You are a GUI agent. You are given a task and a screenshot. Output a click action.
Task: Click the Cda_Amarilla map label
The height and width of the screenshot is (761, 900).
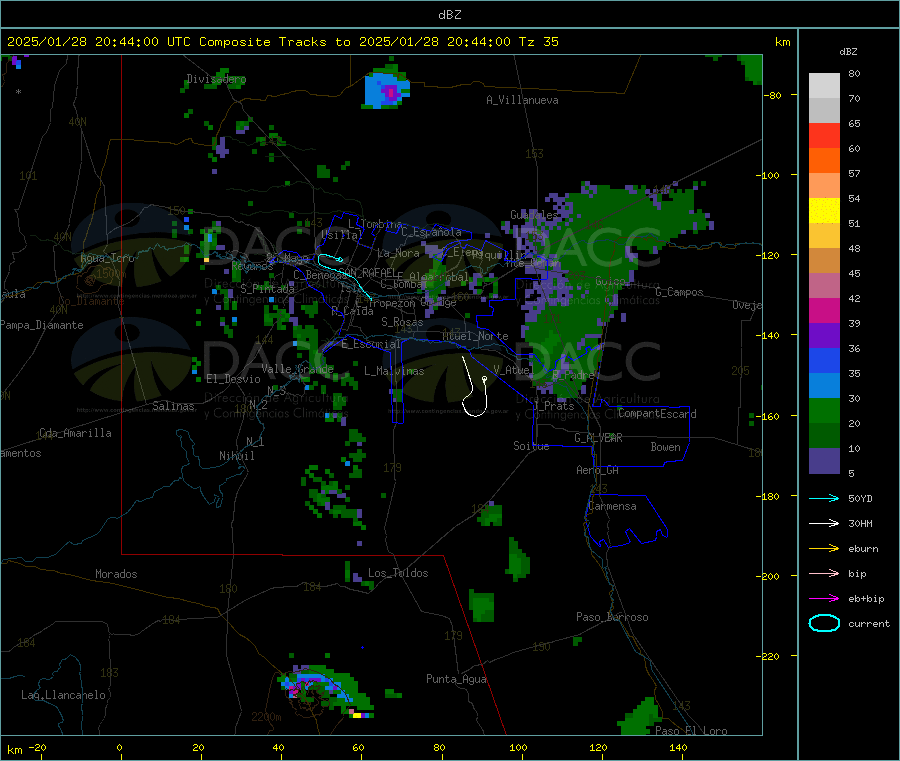pyautogui.click(x=75, y=433)
